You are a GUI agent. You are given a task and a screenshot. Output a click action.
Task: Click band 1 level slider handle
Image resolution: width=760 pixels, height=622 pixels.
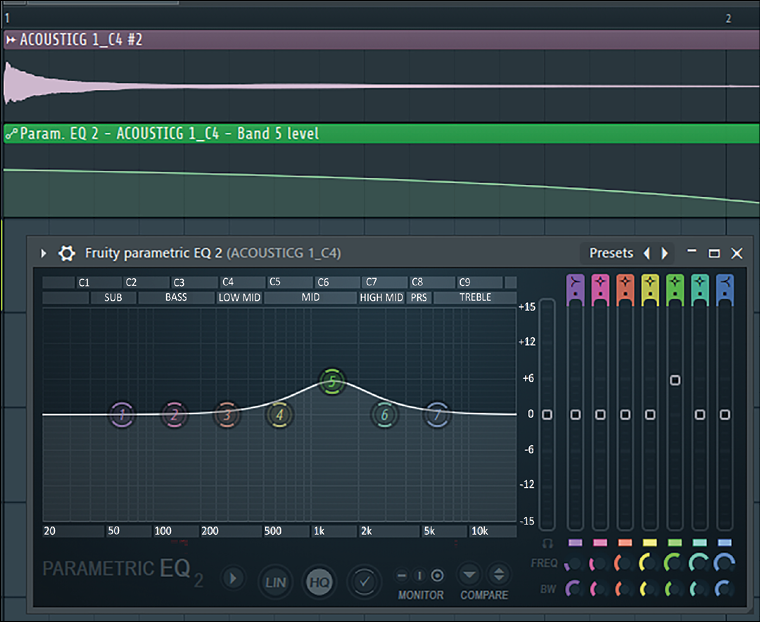(575, 415)
